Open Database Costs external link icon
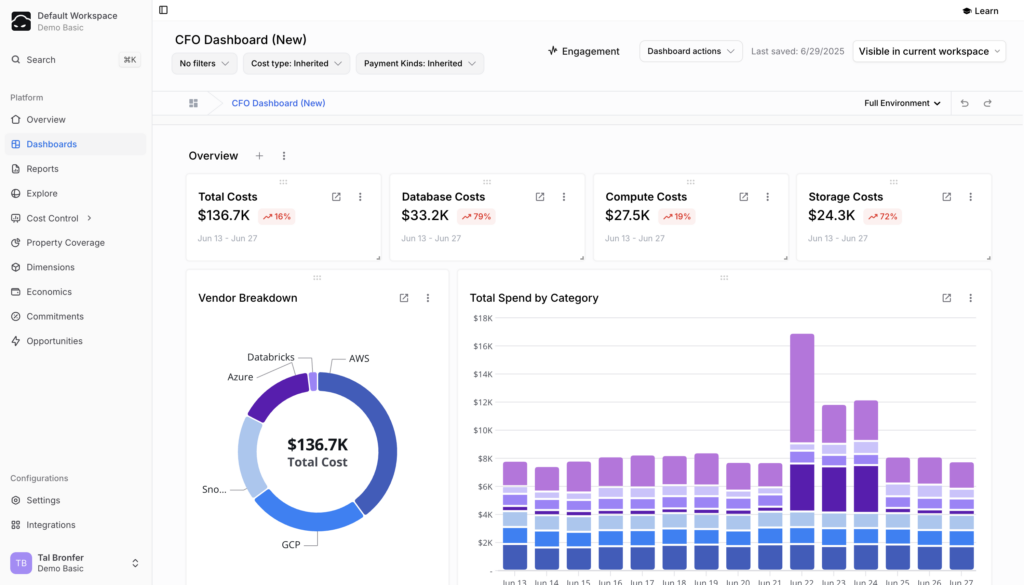The image size is (1024, 585). [x=540, y=197]
